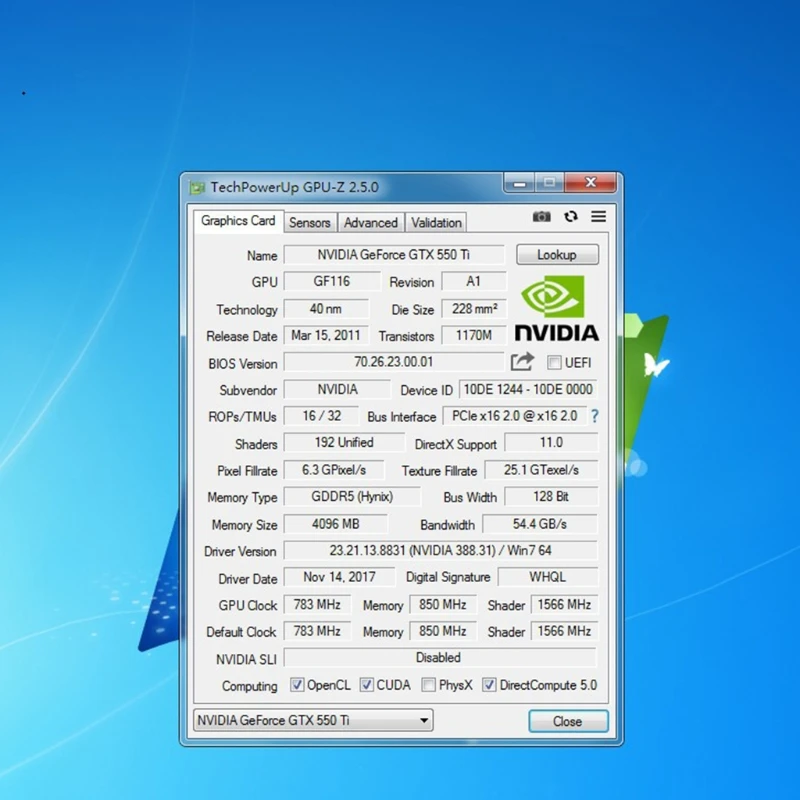
Task: Toggle the OpenCL checkbox
Action: point(297,685)
